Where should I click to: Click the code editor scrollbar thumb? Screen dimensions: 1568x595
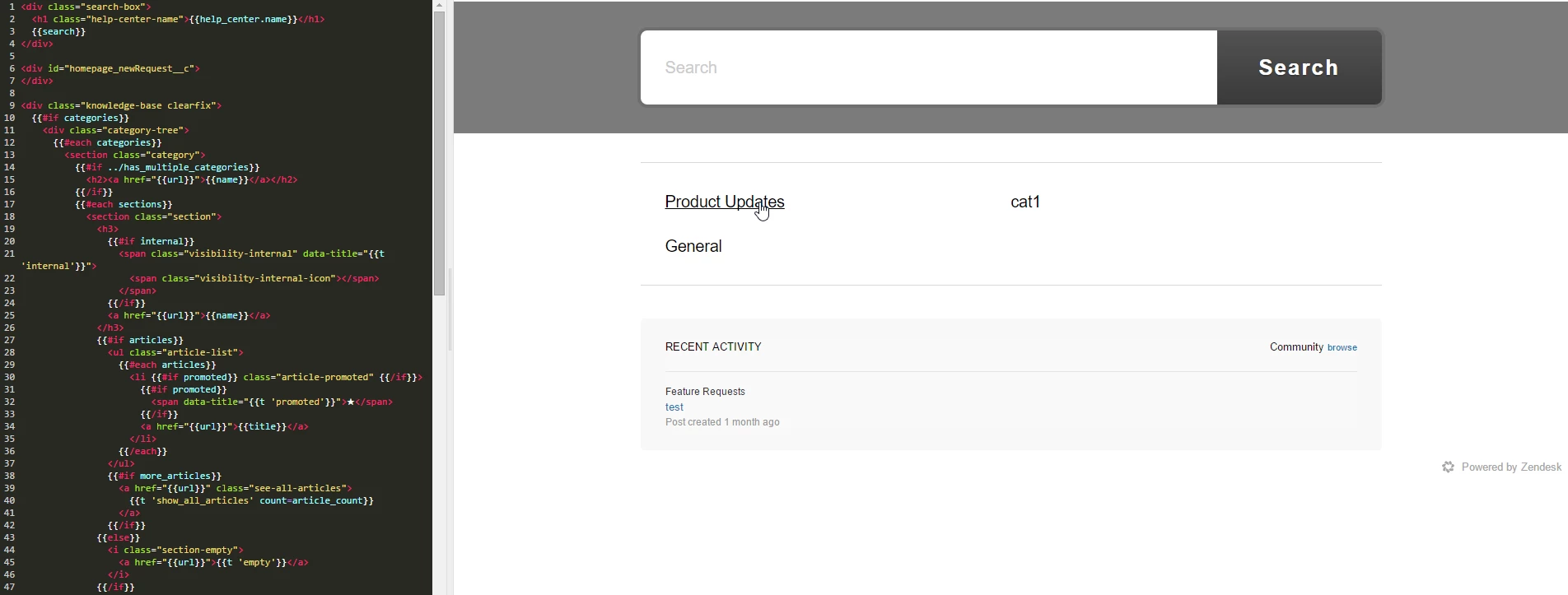[440, 153]
